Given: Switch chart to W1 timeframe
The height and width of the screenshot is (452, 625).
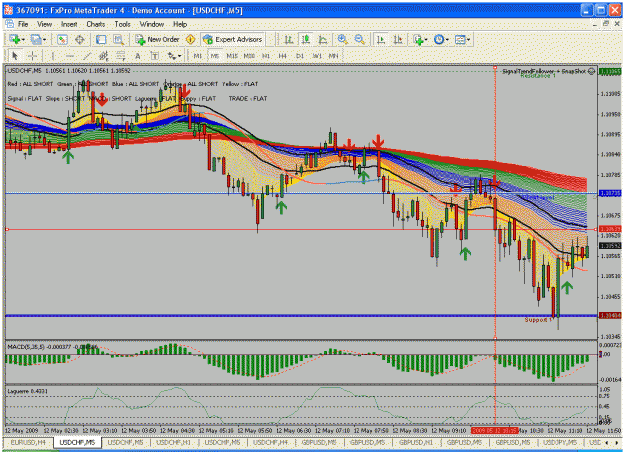Looking at the screenshot, I should click(x=317, y=56).
